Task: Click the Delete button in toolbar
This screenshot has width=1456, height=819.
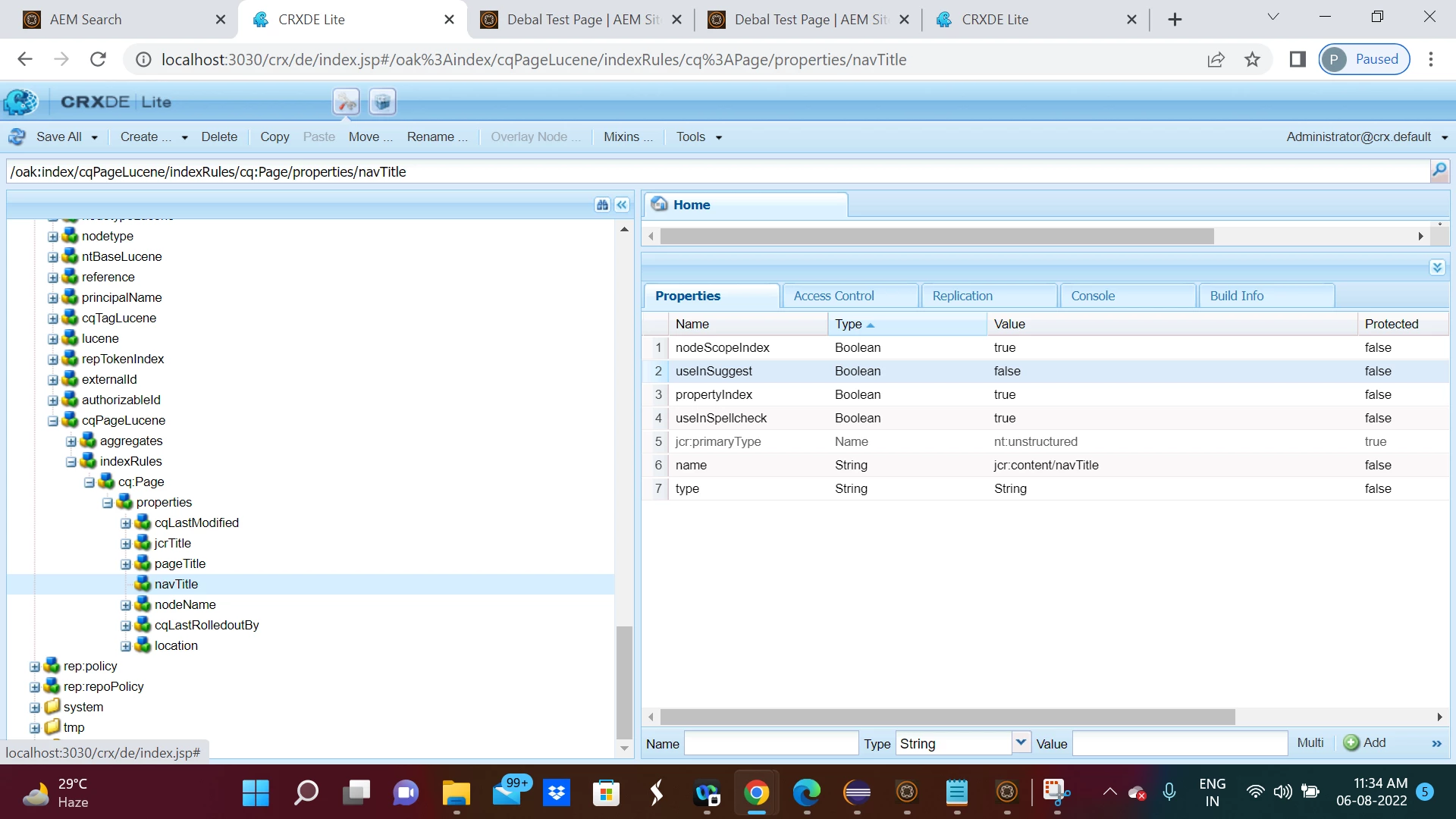Action: click(x=219, y=136)
